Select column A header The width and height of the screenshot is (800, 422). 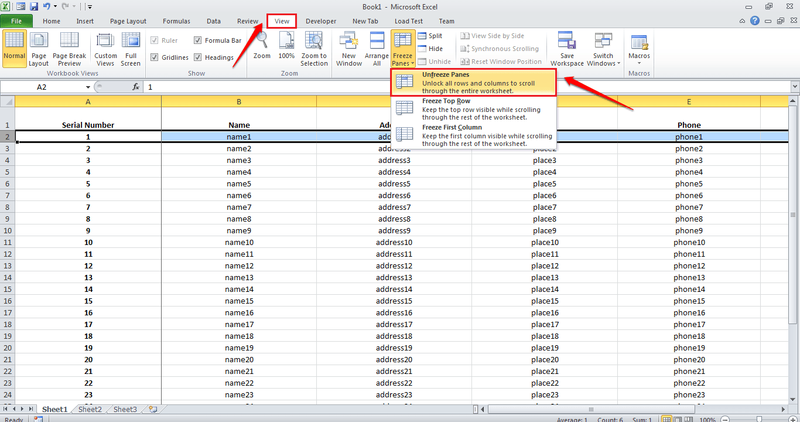(88, 102)
